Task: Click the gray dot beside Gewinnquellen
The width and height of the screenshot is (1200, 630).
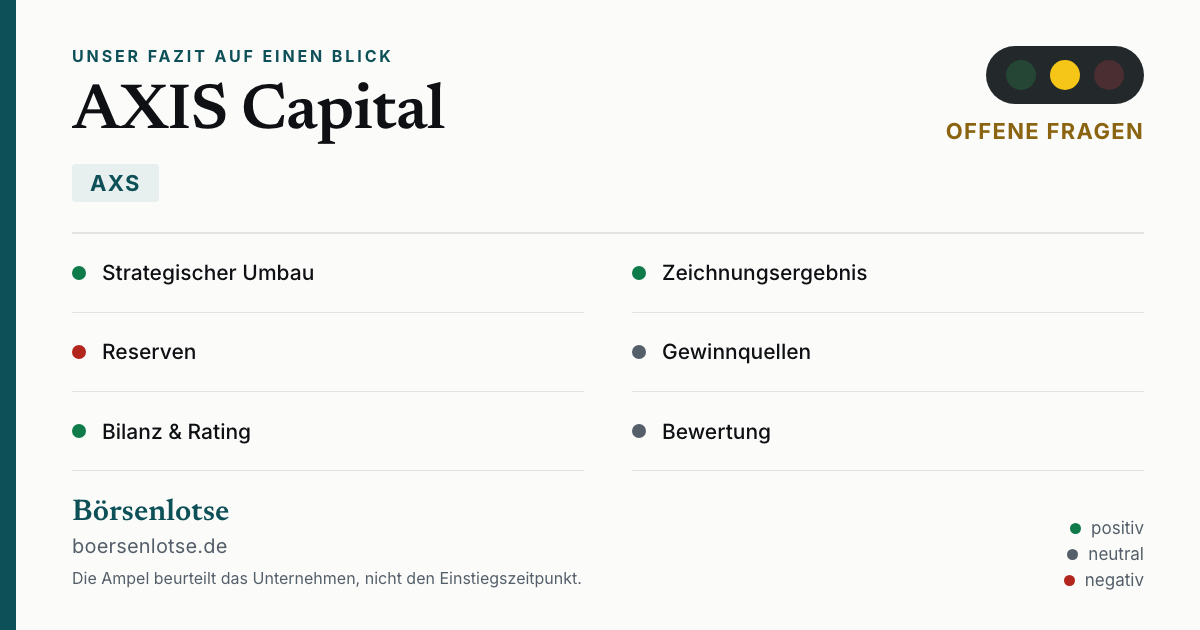Action: coord(639,352)
